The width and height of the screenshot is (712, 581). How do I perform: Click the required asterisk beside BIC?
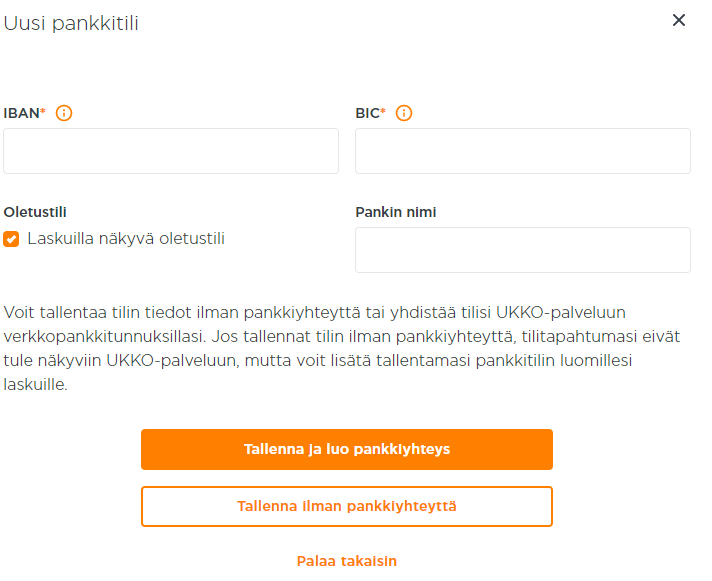click(383, 110)
